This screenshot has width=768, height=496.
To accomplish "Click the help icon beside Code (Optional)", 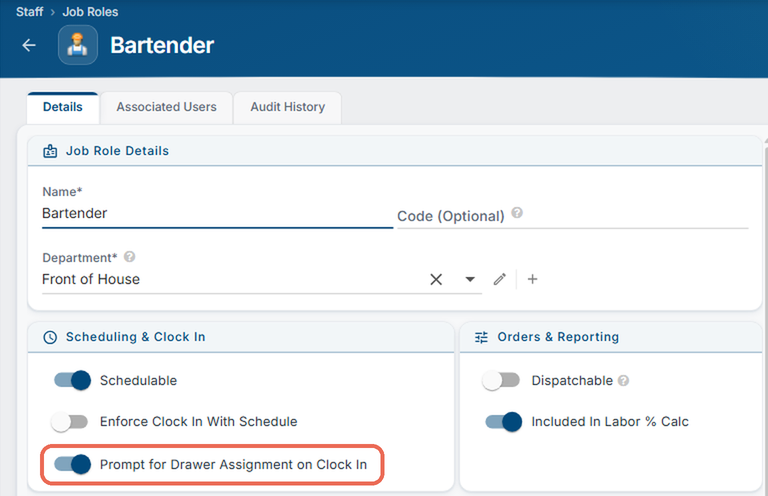I will tap(517, 213).
